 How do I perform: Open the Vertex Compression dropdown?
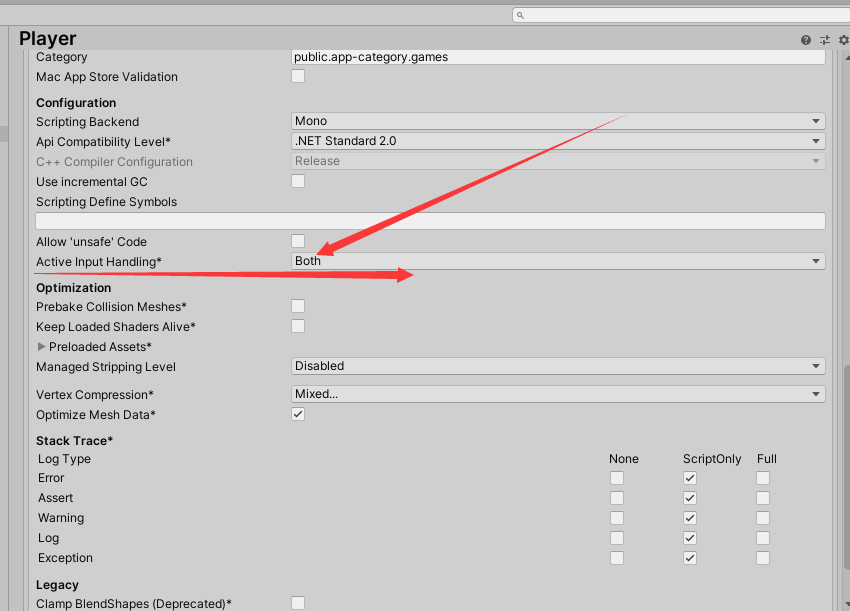(557, 394)
